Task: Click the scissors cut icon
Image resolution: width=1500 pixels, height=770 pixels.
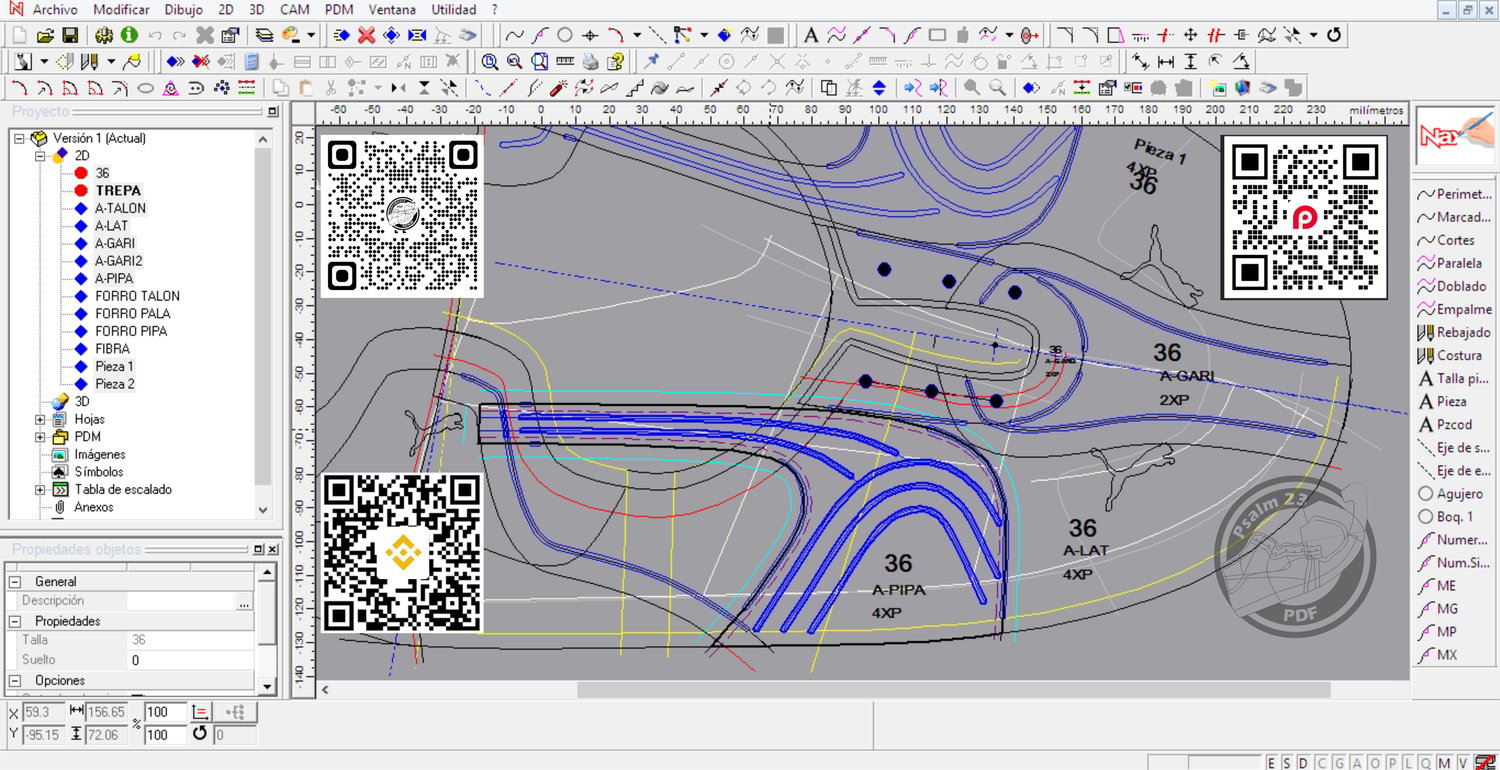Action: click(331, 87)
